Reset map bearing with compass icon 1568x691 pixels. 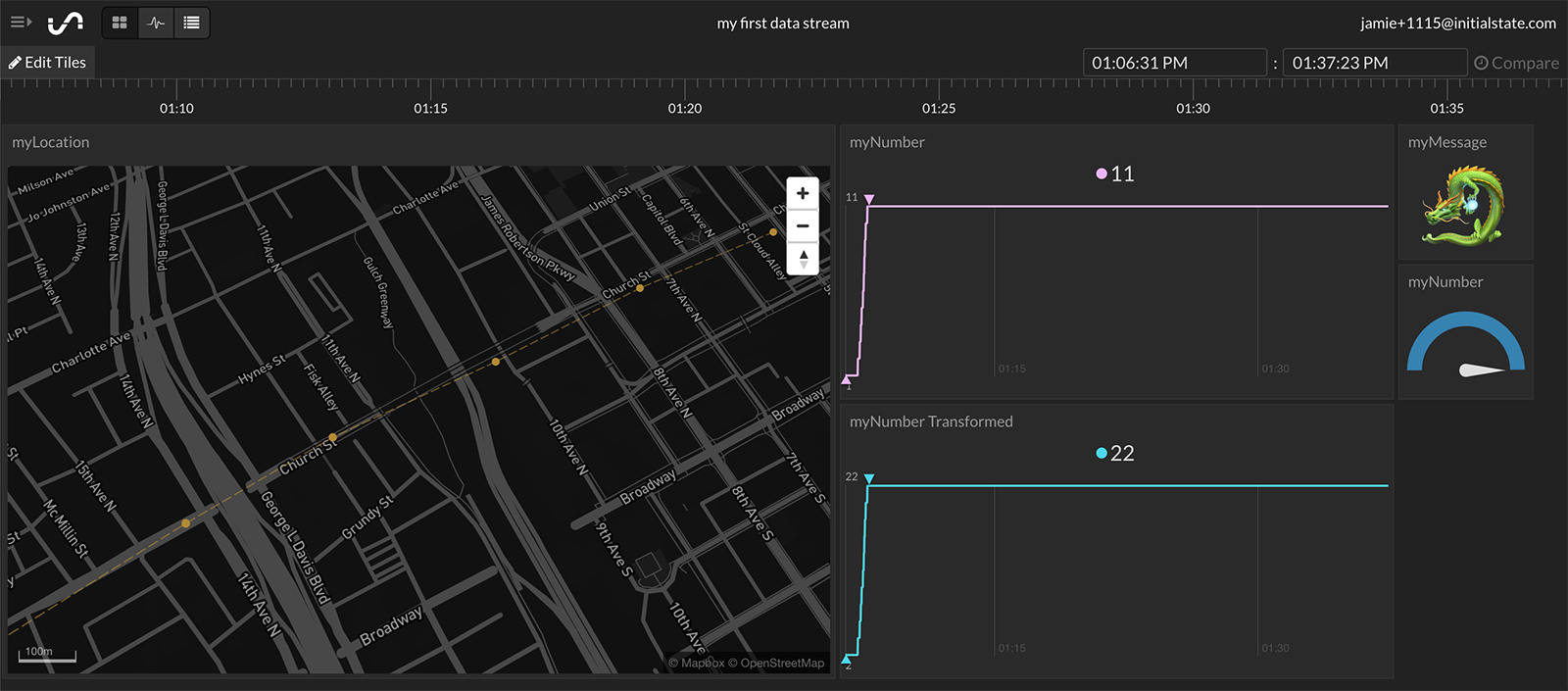803,259
